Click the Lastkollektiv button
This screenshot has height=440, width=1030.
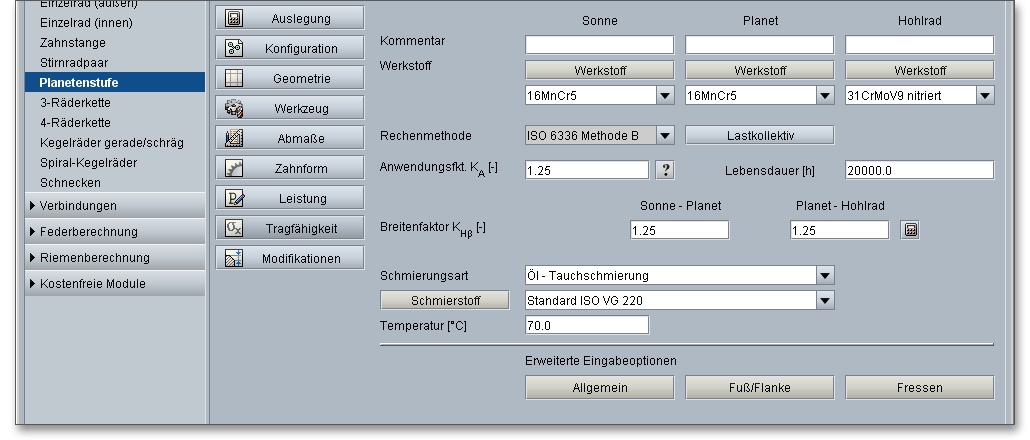(759, 135)
